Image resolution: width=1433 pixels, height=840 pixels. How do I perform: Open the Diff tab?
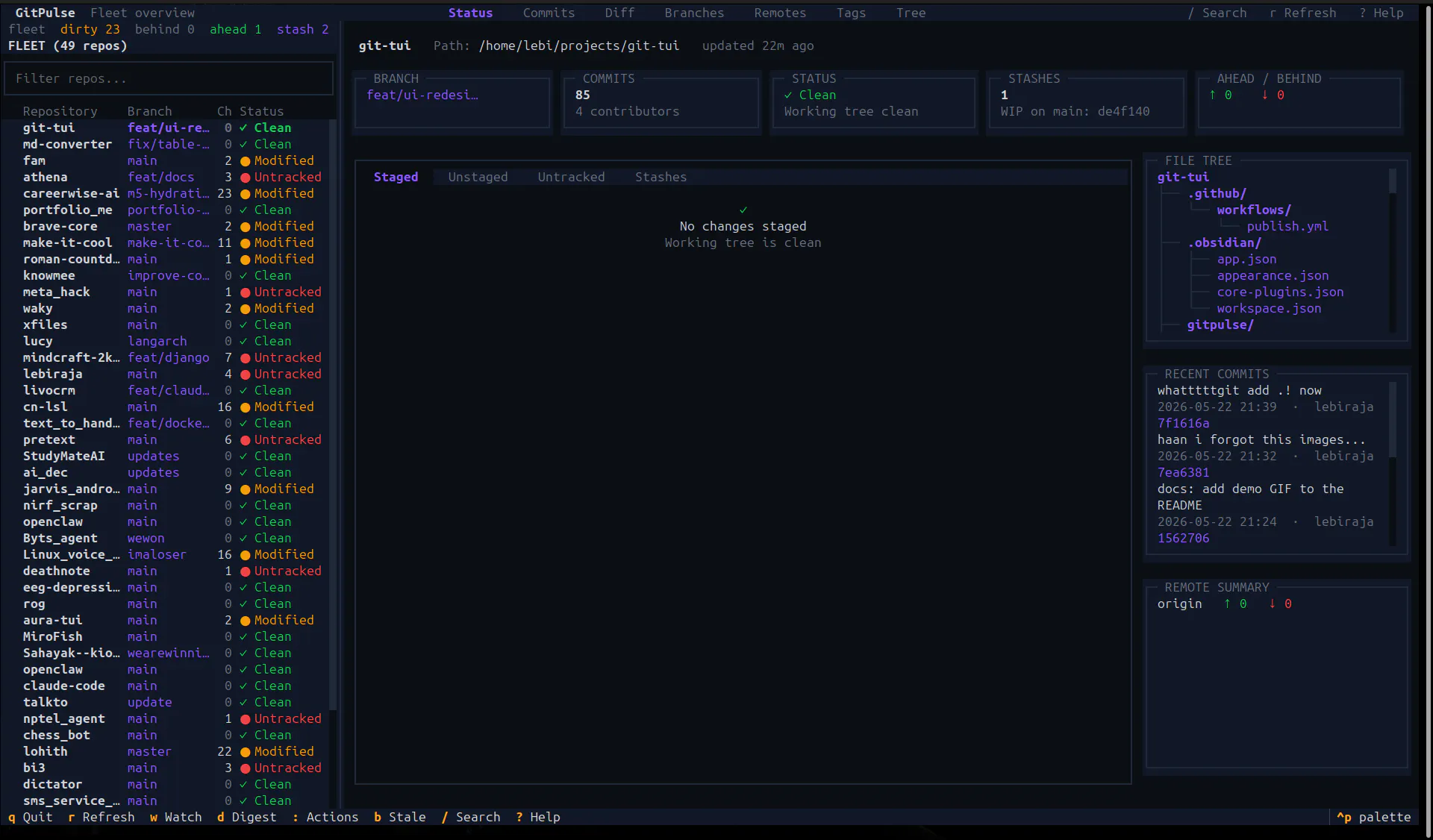[619, 13]
